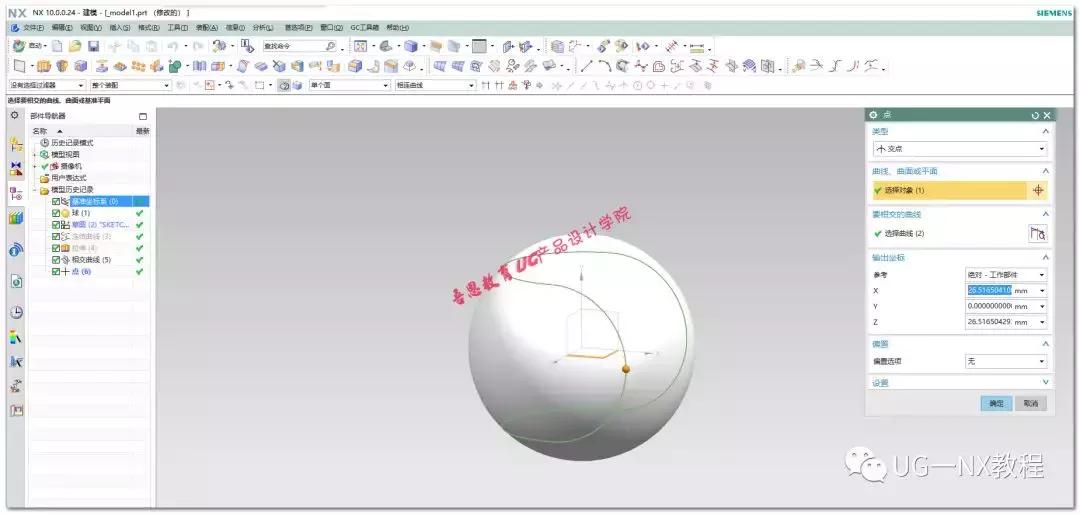Click the X coordinate input field
Screen dimensions: 1080x514
click(989, 290)
